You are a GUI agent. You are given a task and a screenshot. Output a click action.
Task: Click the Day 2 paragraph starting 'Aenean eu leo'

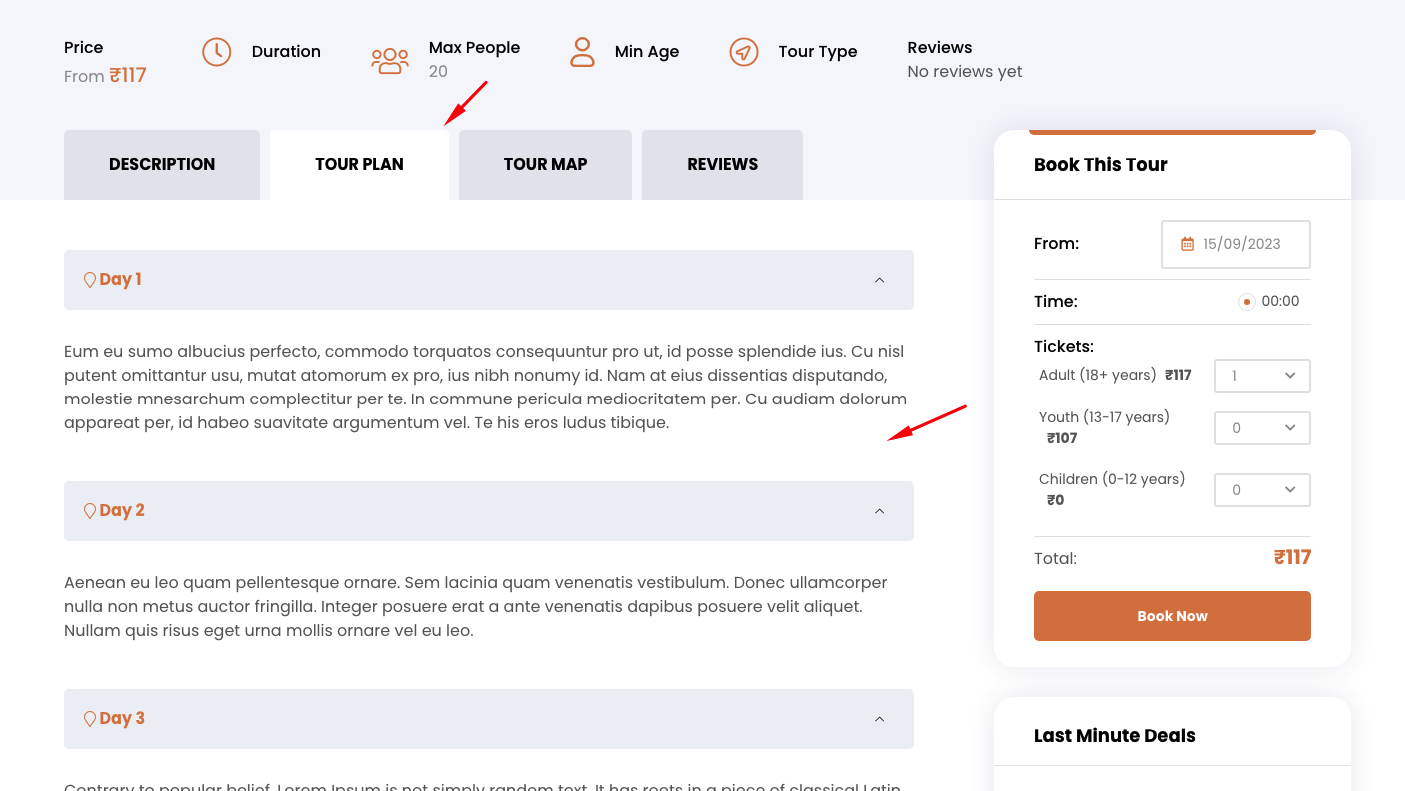tap(476, 607)
